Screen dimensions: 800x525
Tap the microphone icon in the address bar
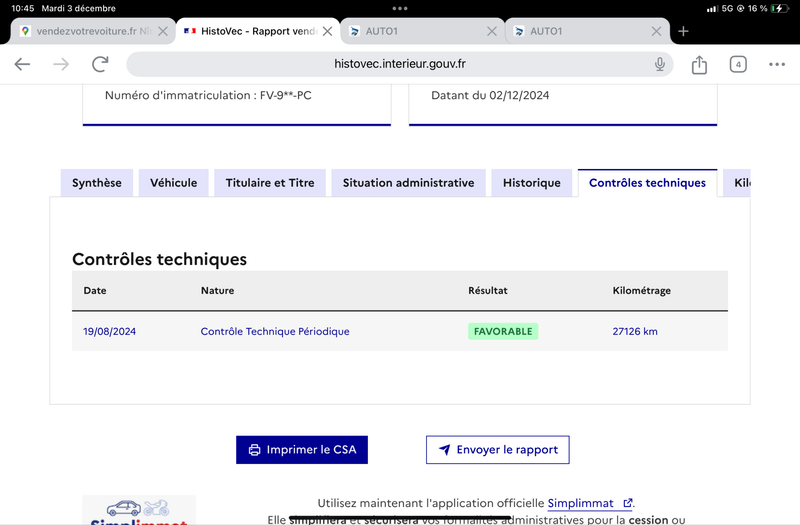(660, 64)
